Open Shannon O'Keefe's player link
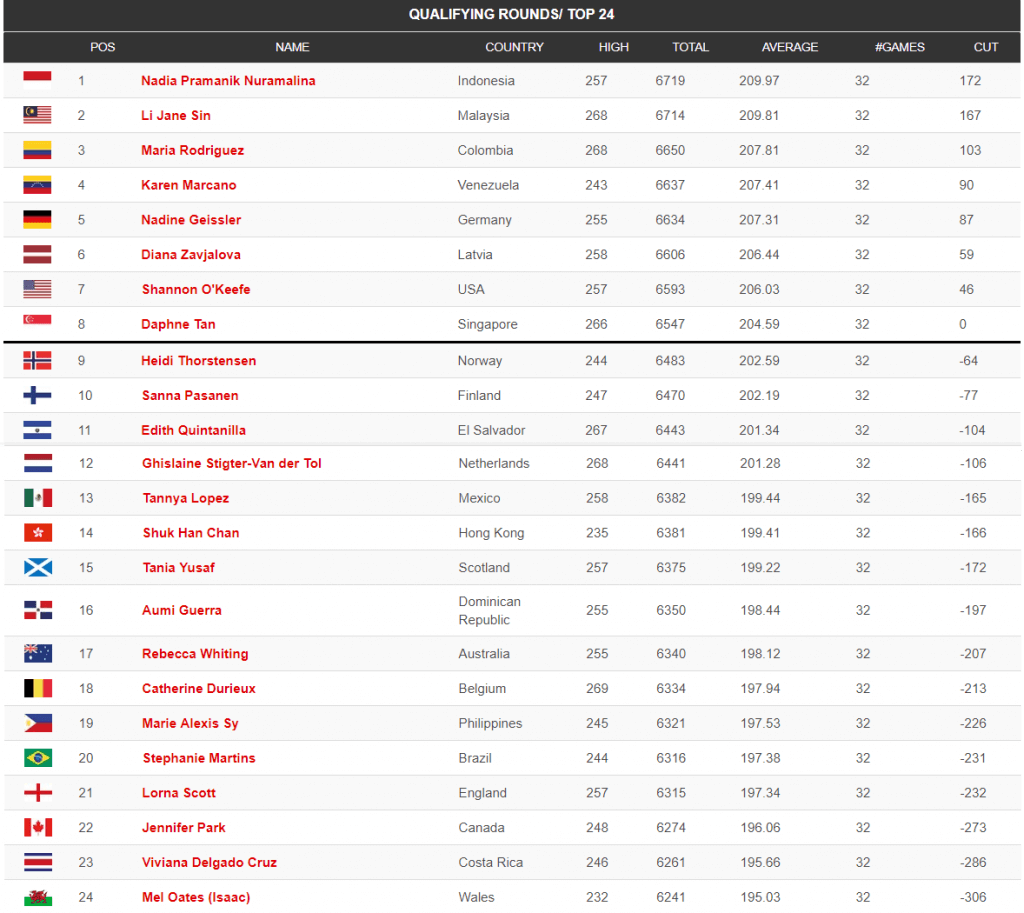 (196, 289)
